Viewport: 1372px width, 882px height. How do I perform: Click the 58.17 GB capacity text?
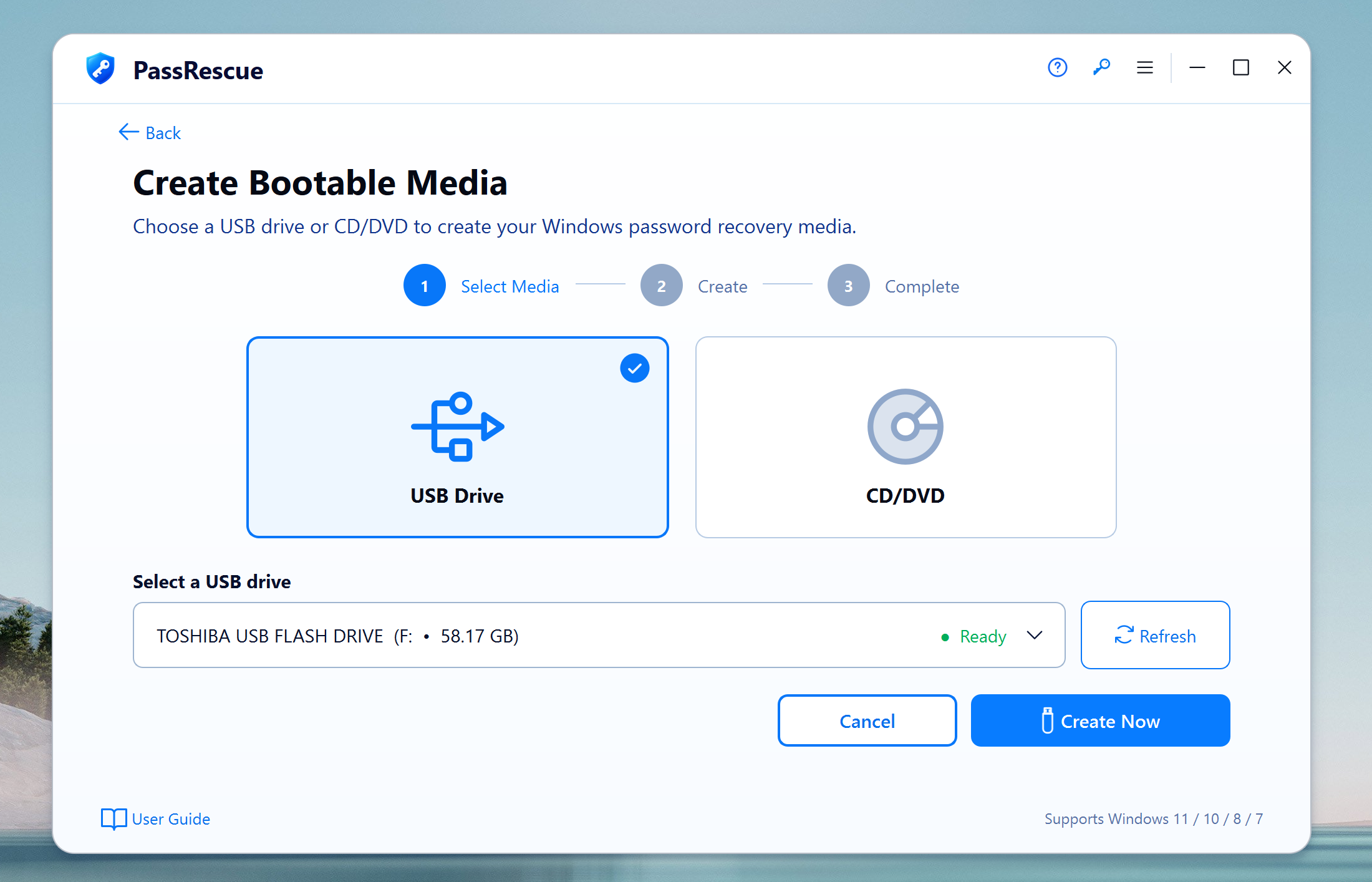(x=479, y=636)
